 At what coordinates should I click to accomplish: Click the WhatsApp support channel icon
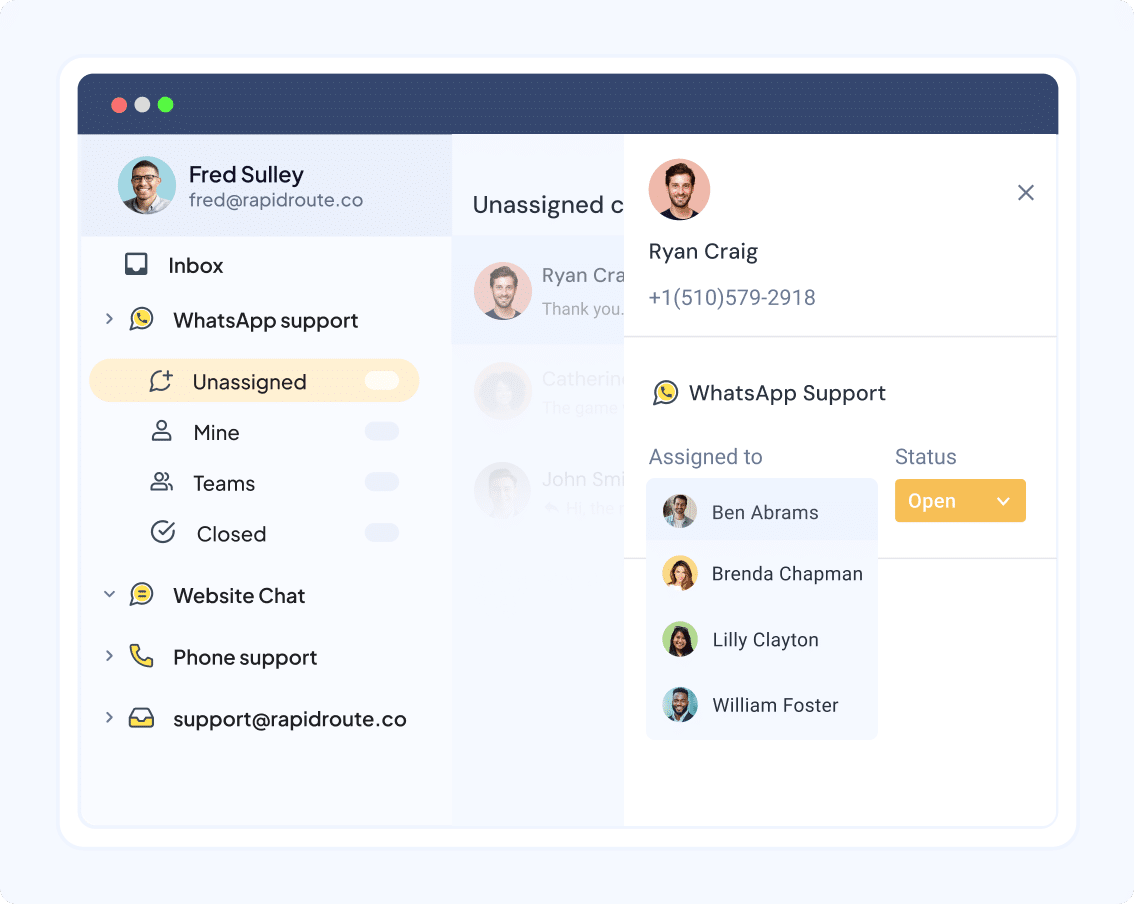click(143, 319)
